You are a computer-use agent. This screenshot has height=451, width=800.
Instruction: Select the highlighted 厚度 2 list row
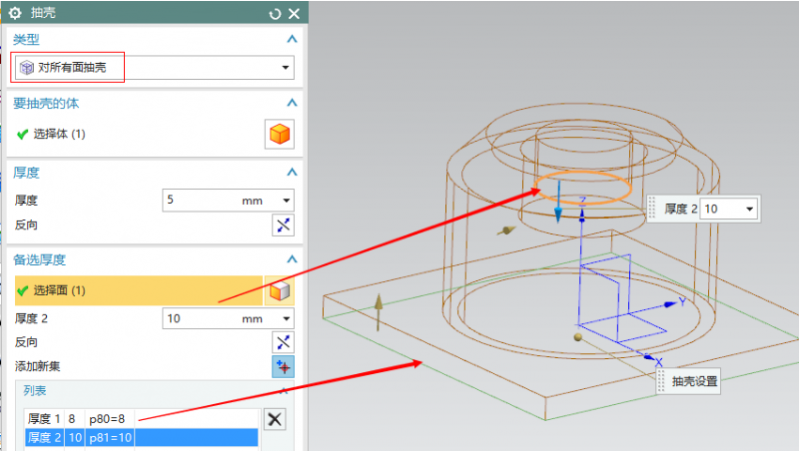(140, 438)
